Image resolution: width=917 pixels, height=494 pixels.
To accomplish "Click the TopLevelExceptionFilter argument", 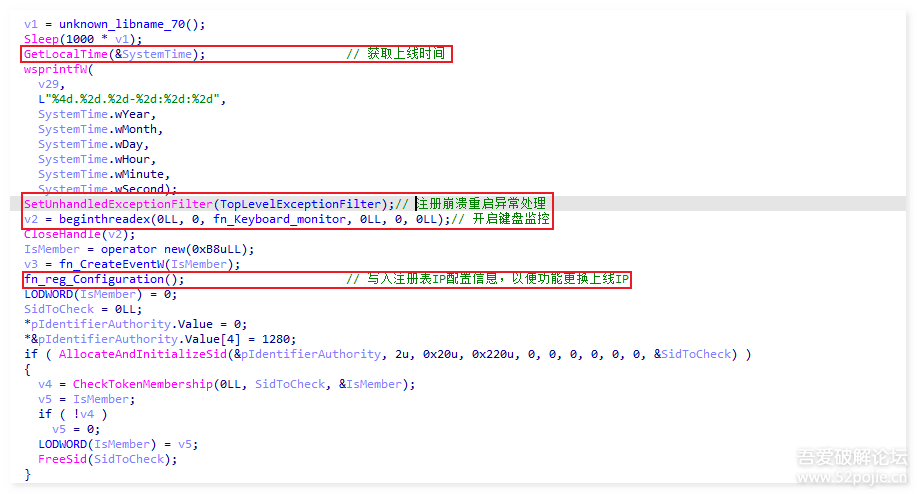I will (300, 204).
